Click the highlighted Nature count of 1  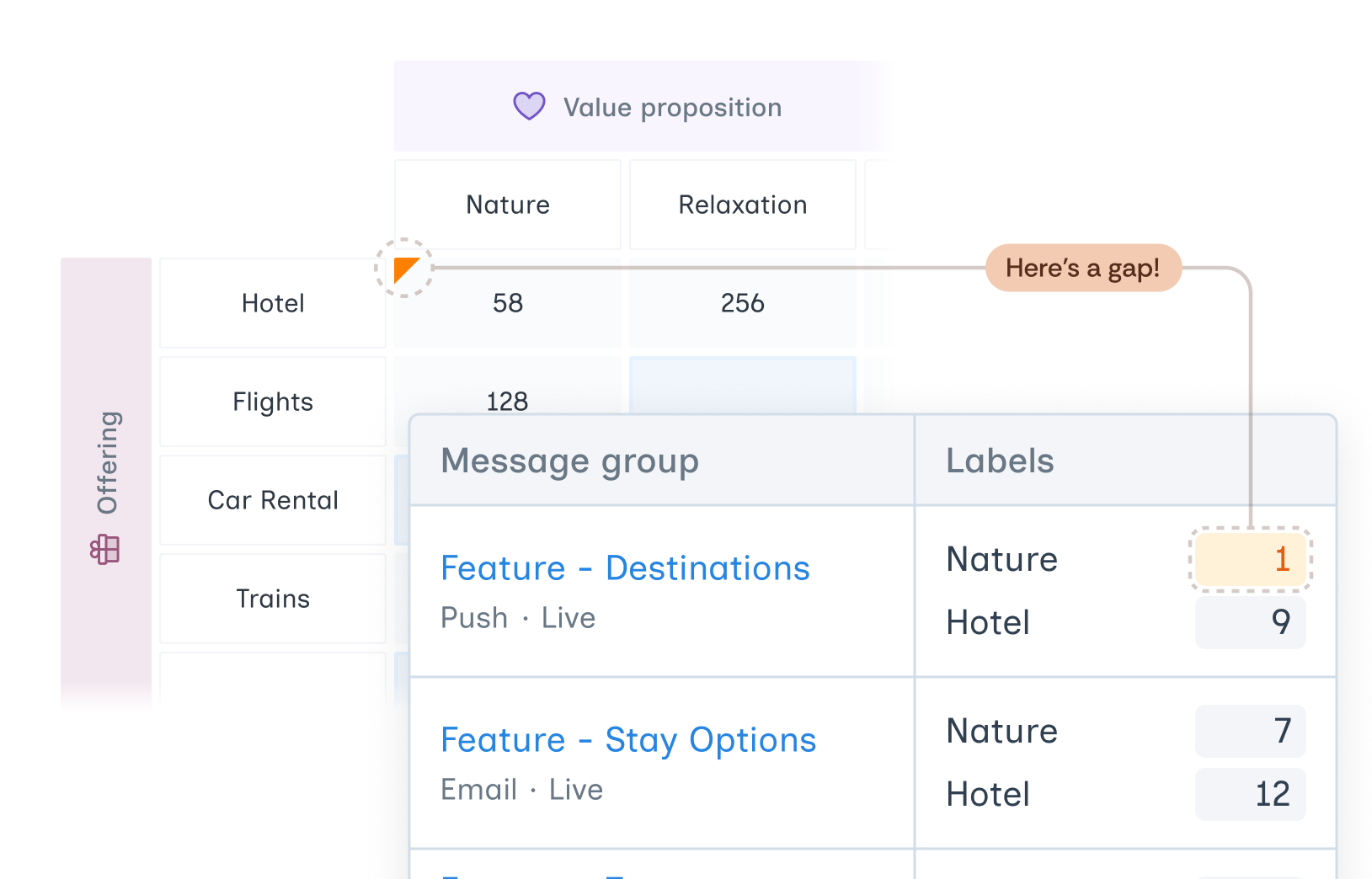pos(1250,559)
